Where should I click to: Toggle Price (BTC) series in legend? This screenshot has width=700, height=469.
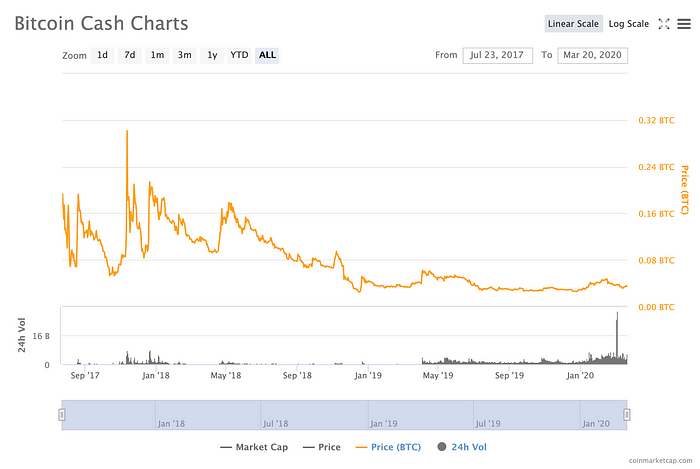click(388, 447)
